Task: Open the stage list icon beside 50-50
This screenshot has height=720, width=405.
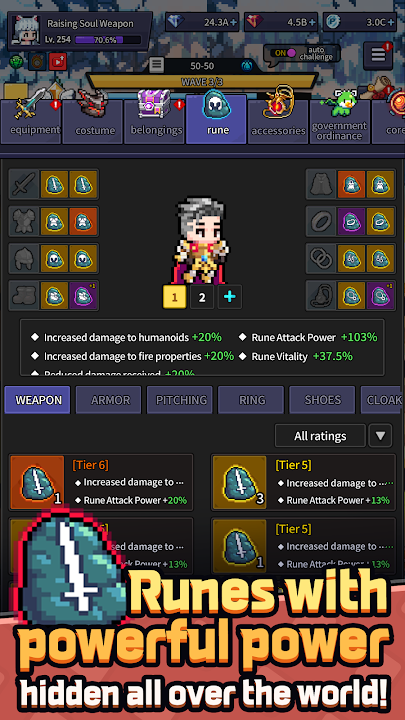Action: click(x=156, y=65)
